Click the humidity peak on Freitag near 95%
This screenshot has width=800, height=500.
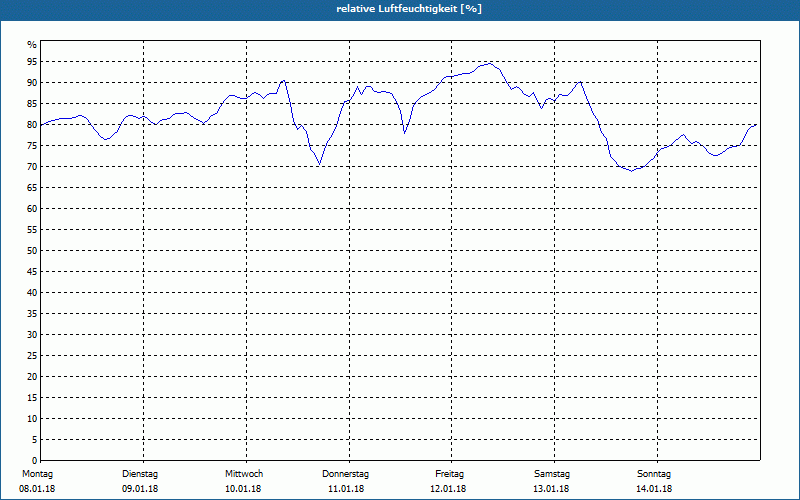point(490,63)
